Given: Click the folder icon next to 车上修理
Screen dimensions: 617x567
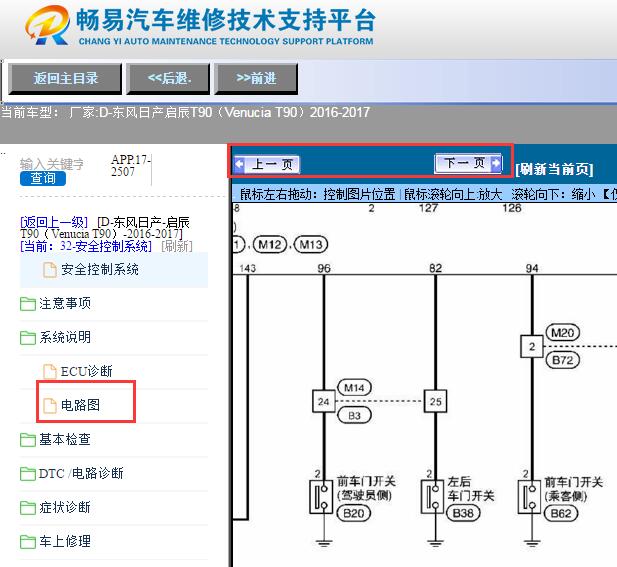Looking at the screenshot, I should [x=28, y=541].
